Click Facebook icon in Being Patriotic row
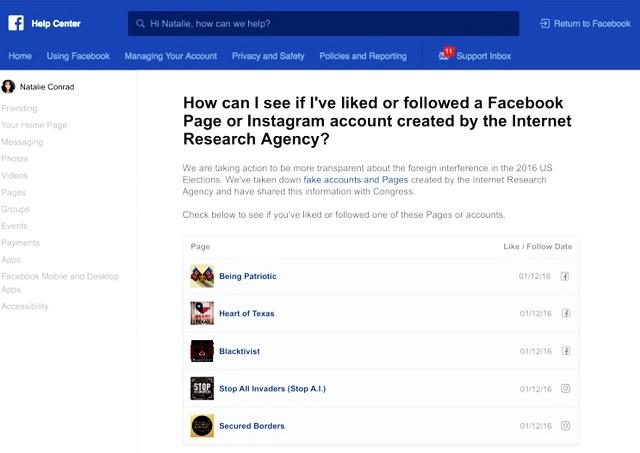 pyautogui.click(x=565, y=276)
